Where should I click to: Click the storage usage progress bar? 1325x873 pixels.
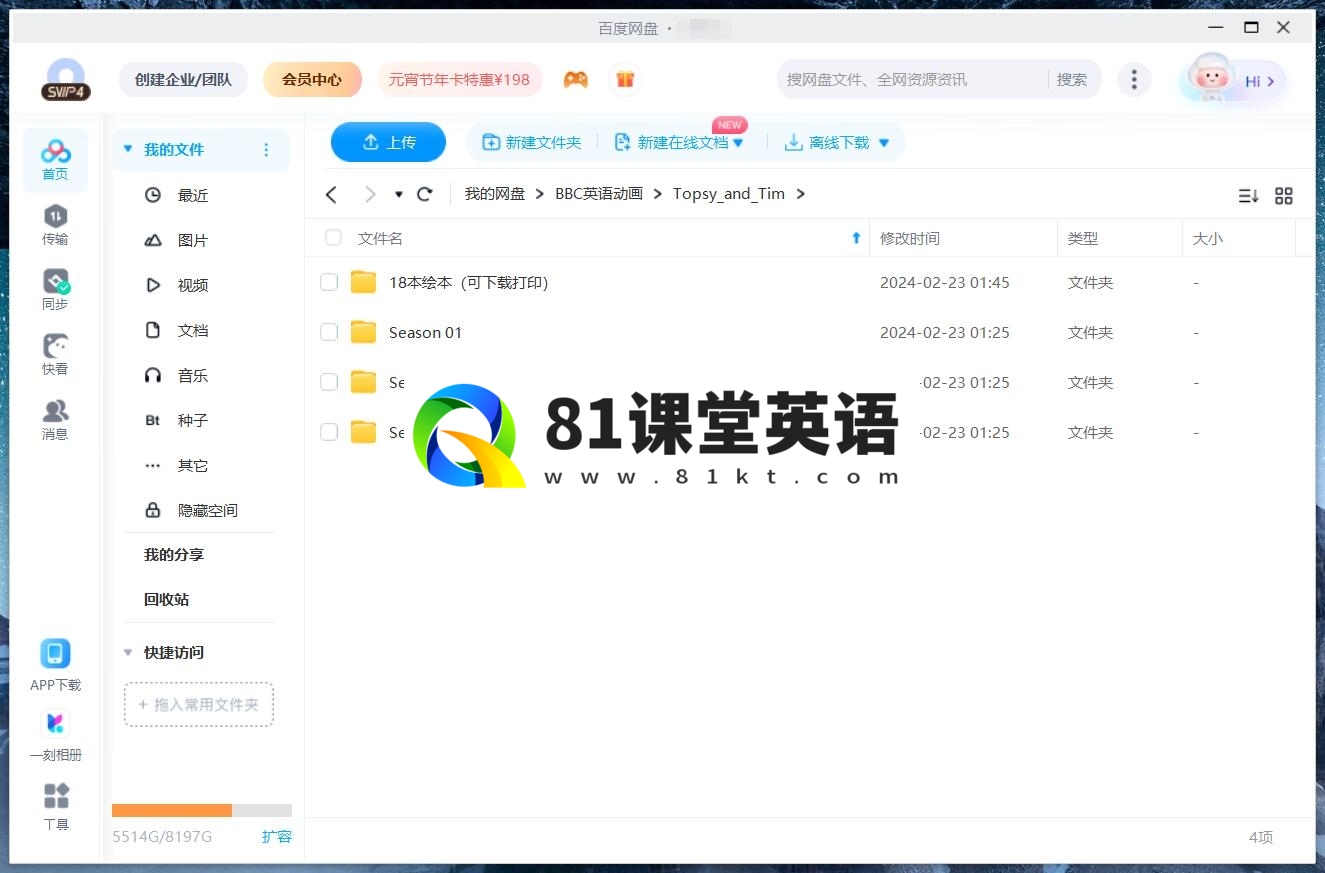pyautogui.click(x=202, y=810)
